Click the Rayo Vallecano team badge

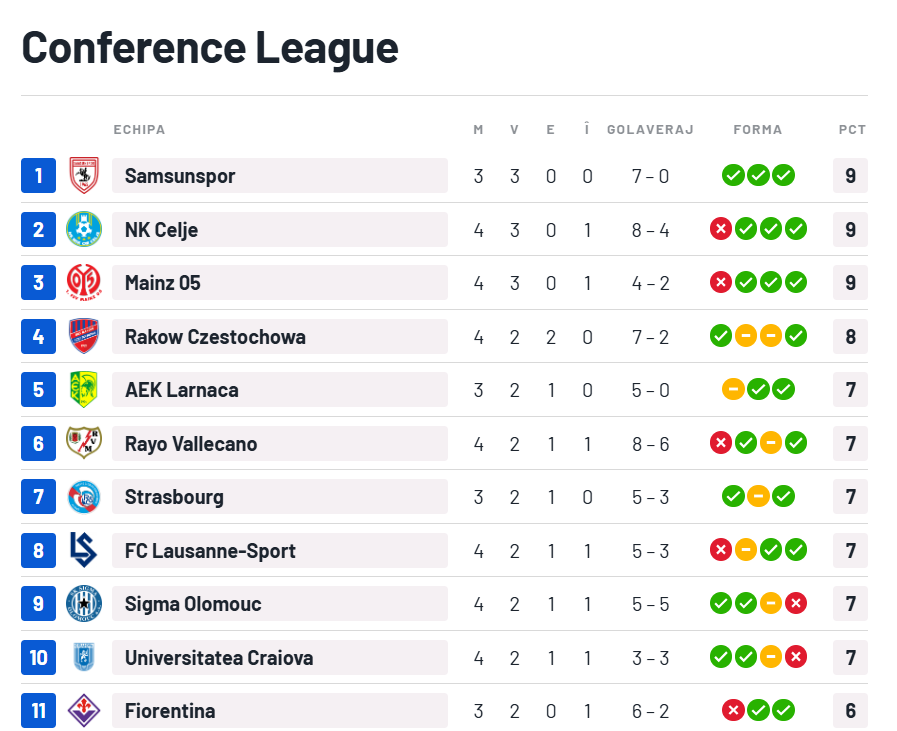tap(84, 443)
